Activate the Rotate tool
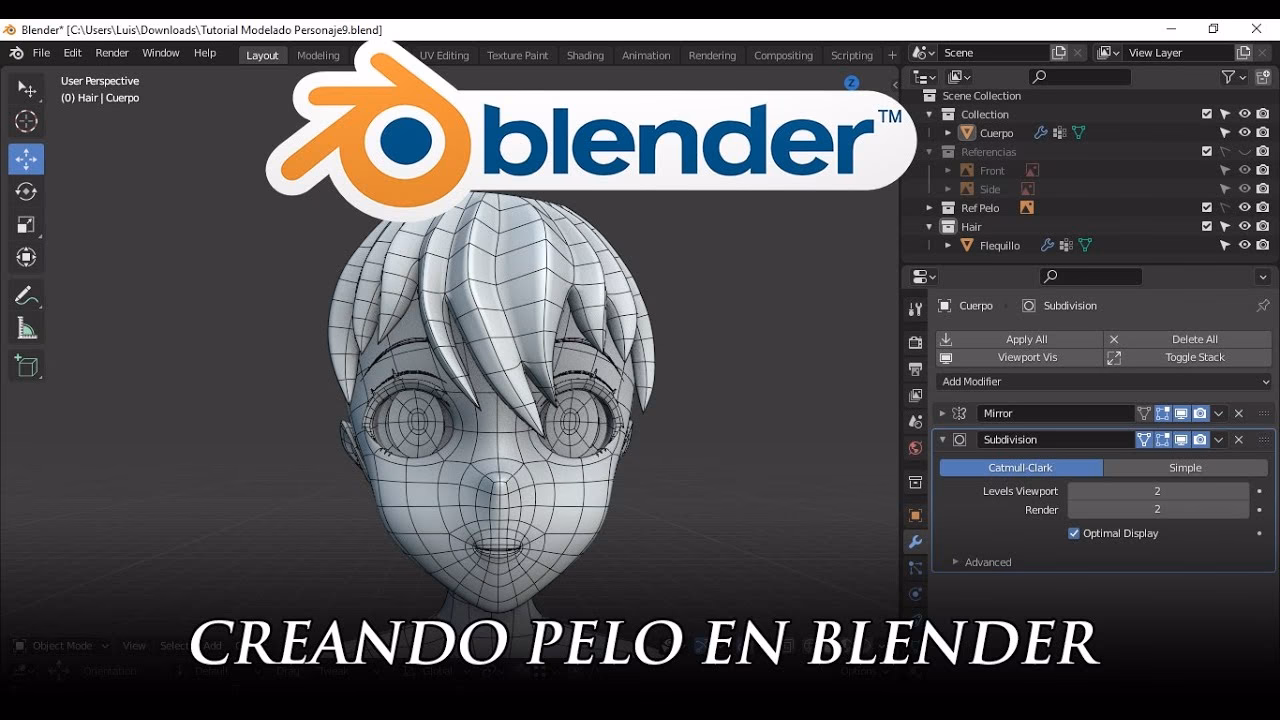This screenshot has height=720, width=1280. tap(26, 189)
